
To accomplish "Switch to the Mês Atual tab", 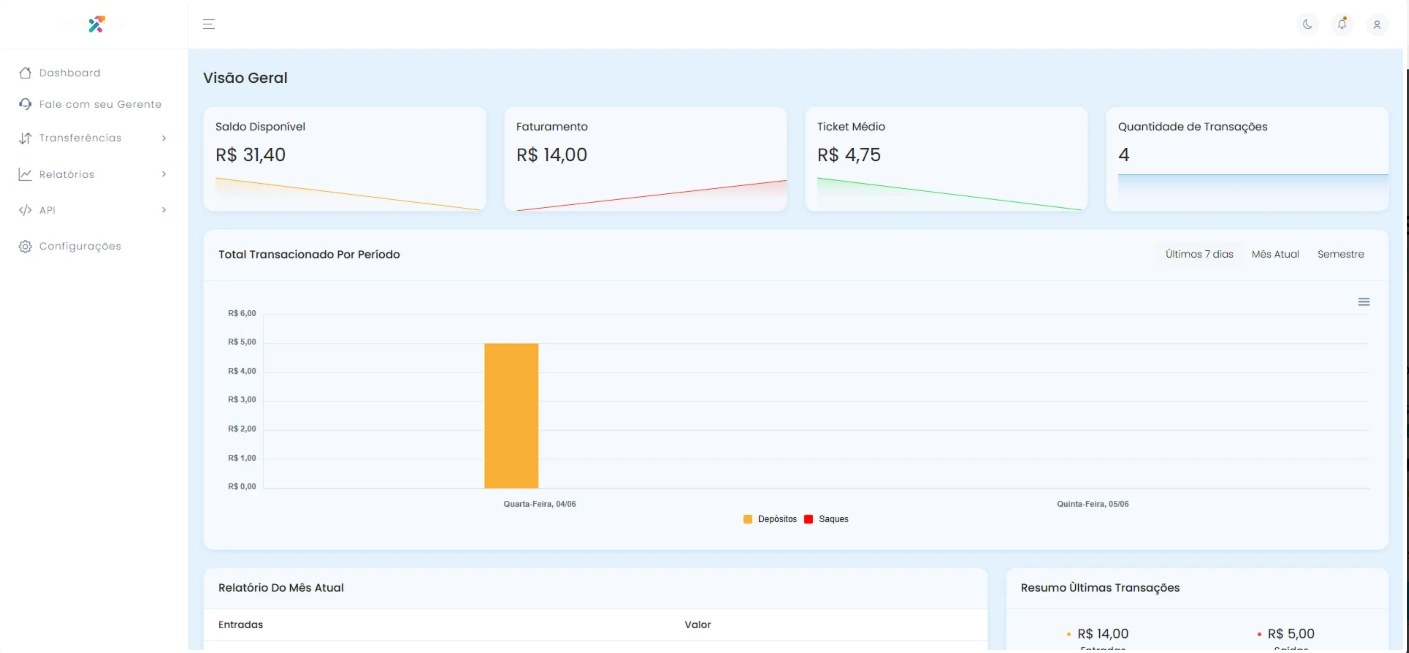I will coord(1275,254).
